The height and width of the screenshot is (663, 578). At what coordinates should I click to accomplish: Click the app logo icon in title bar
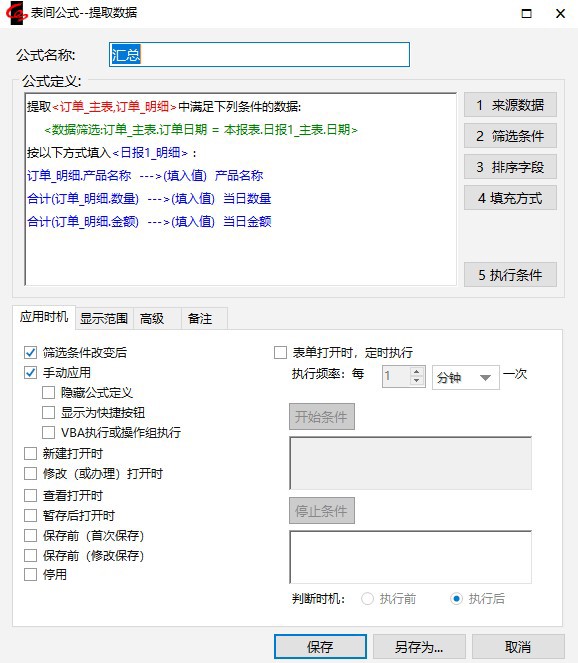coord(15,13)
